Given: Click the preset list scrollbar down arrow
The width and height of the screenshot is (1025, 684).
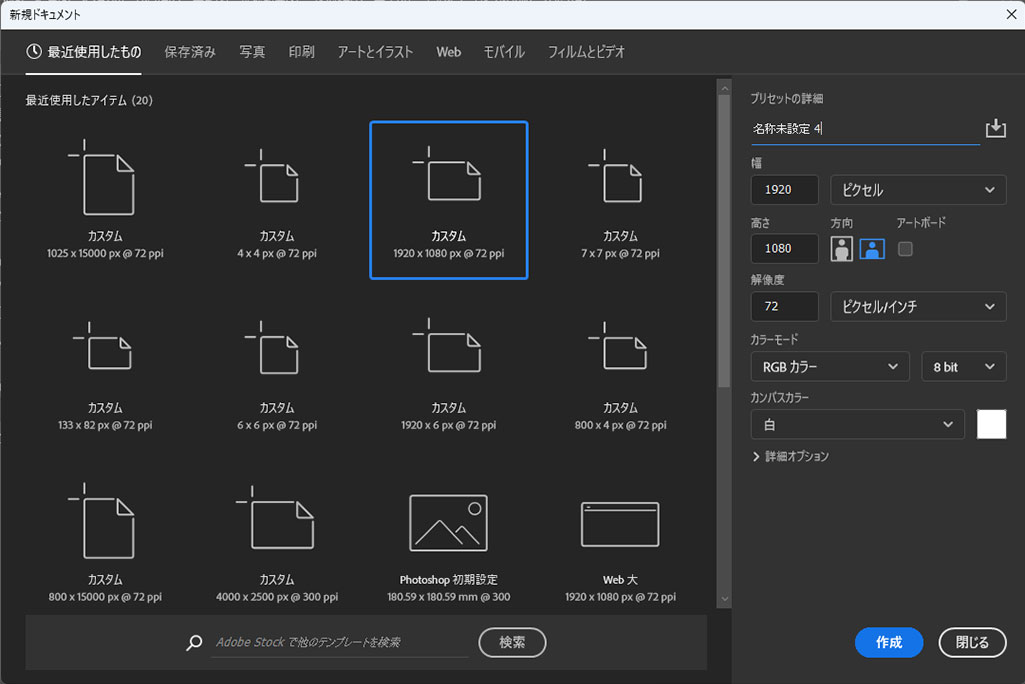Looking at the screenshot, I should pyautogui.click(x=724, y=599).
